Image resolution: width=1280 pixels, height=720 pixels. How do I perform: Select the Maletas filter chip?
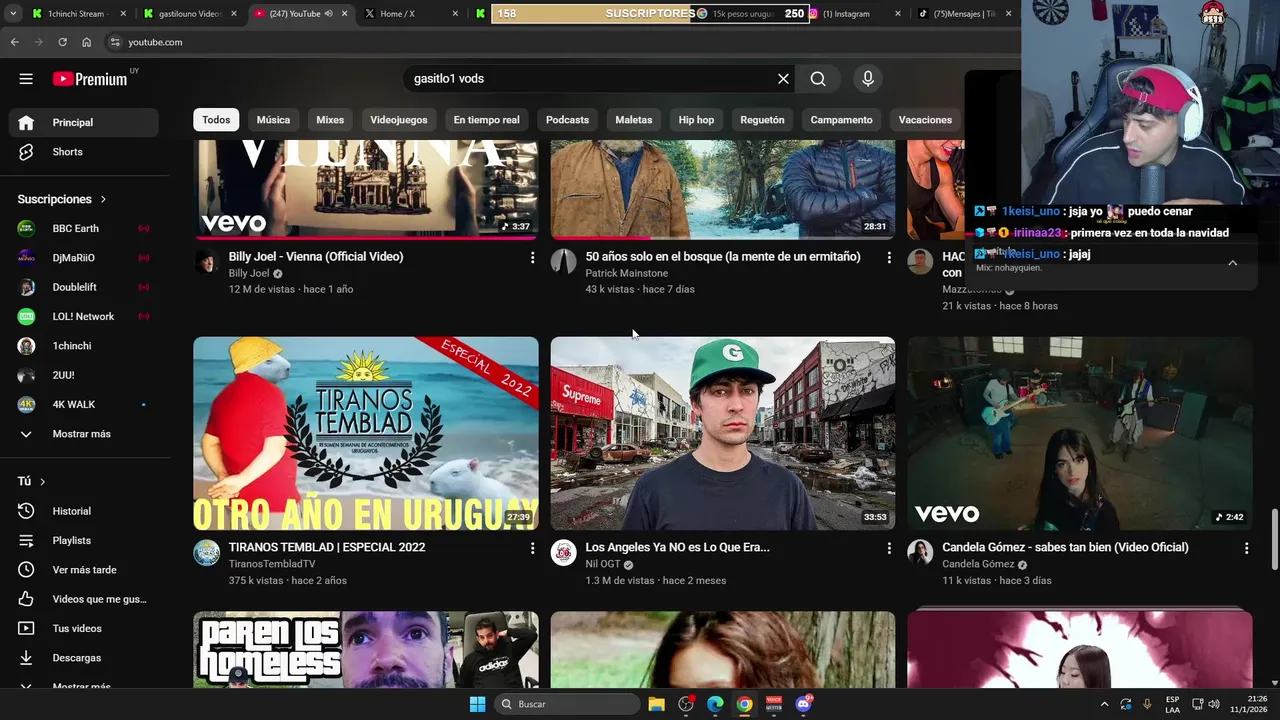point(634,120)
